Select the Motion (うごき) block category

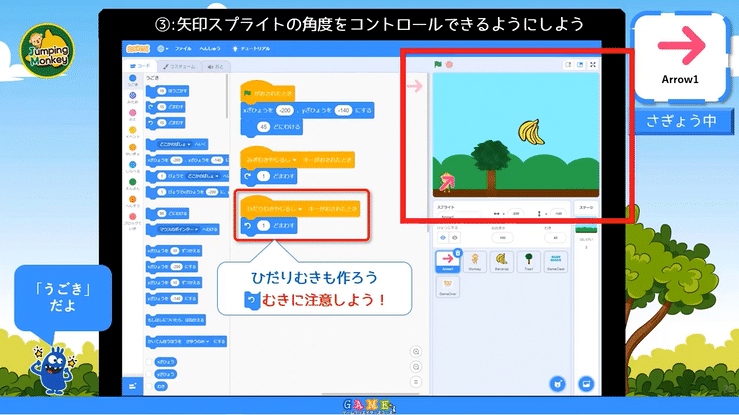(132, 80)
